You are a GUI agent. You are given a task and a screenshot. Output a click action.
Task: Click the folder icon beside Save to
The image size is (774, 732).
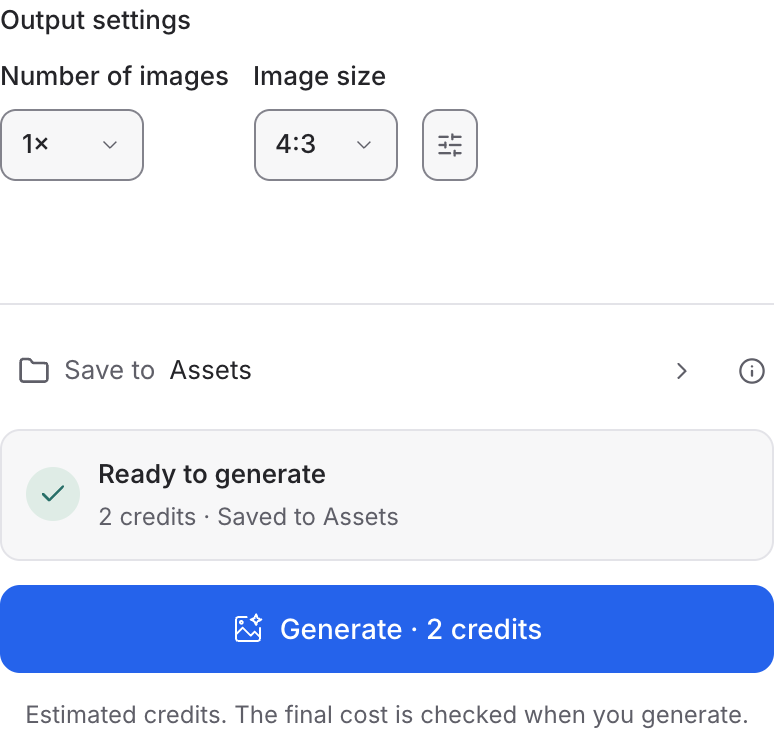(x=34, y=370)
